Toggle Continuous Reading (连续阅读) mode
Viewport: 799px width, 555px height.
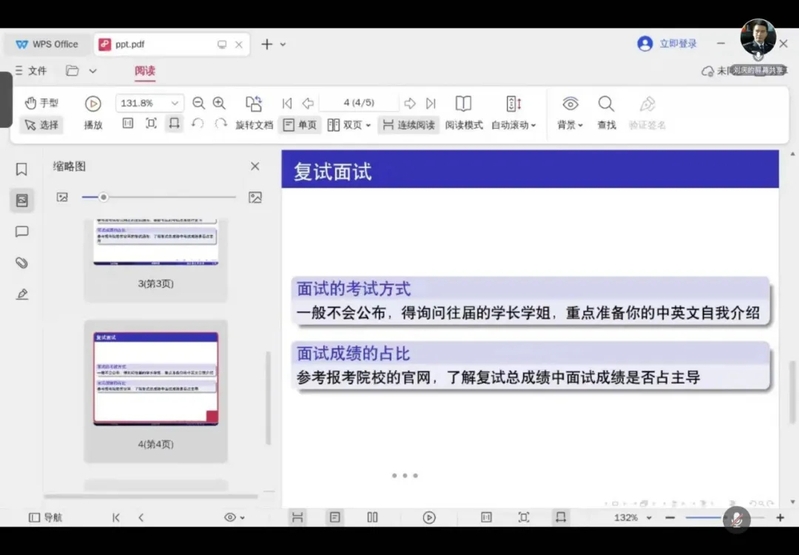point(408,125)
